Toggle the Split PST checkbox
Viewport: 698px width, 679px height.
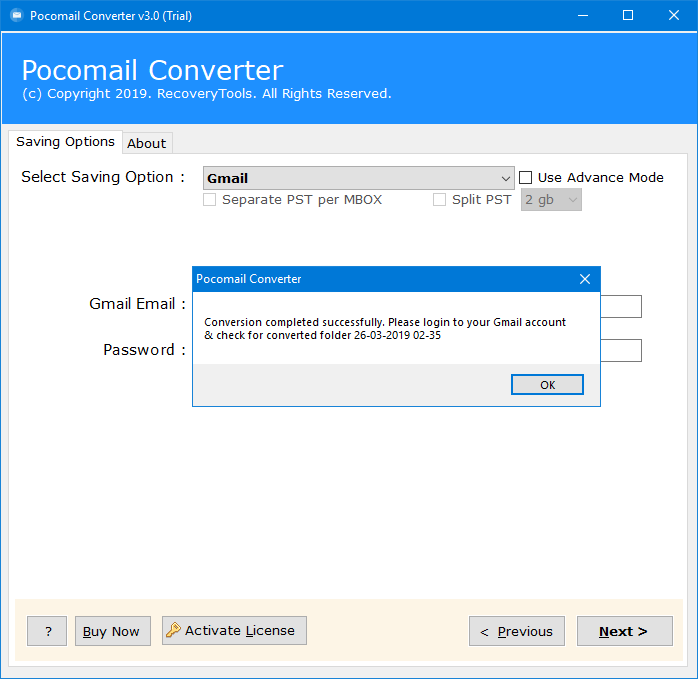tap(439, 199)
